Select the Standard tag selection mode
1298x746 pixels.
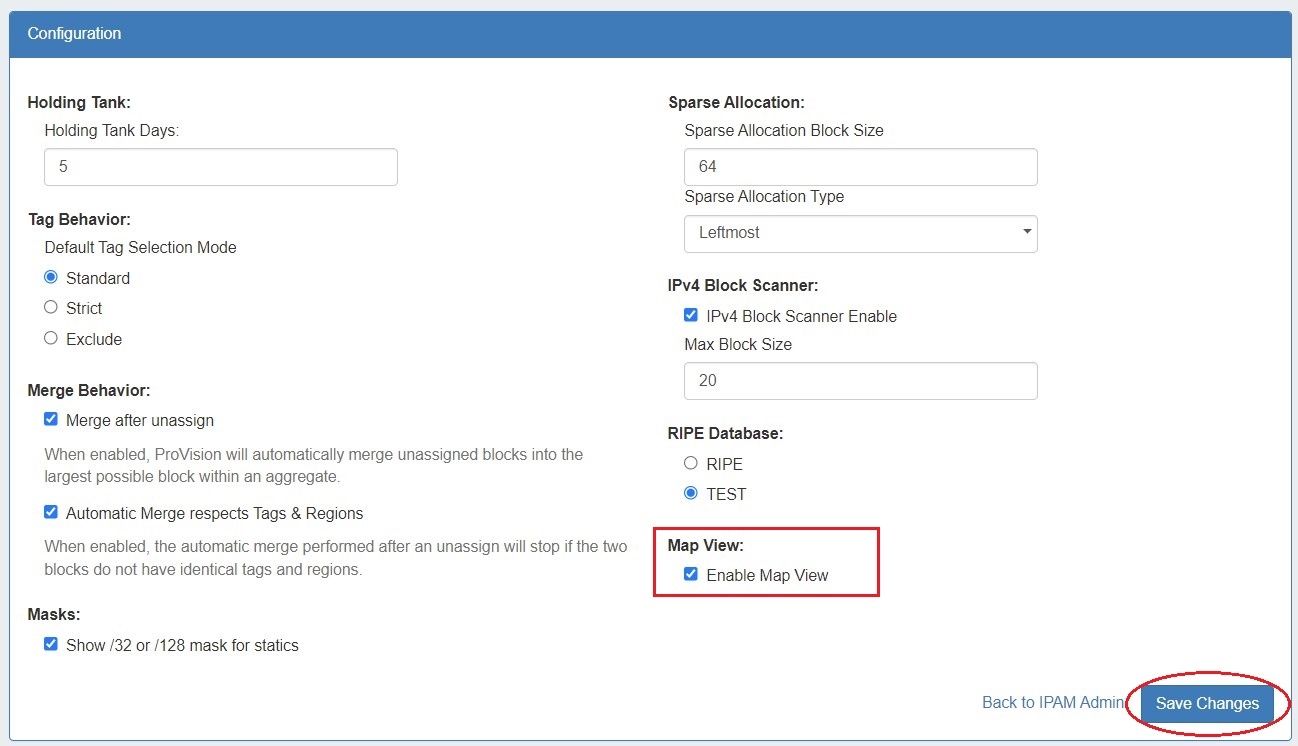(51, 277)
